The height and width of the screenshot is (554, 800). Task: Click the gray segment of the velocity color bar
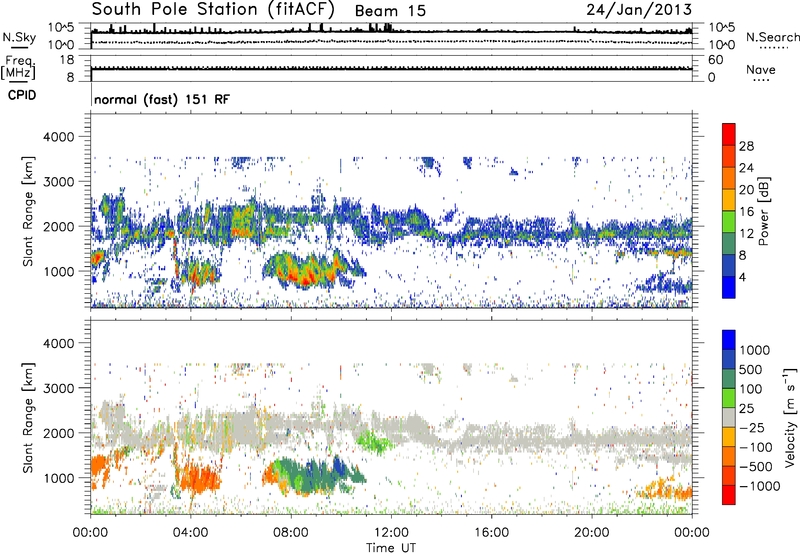point(729,417)
